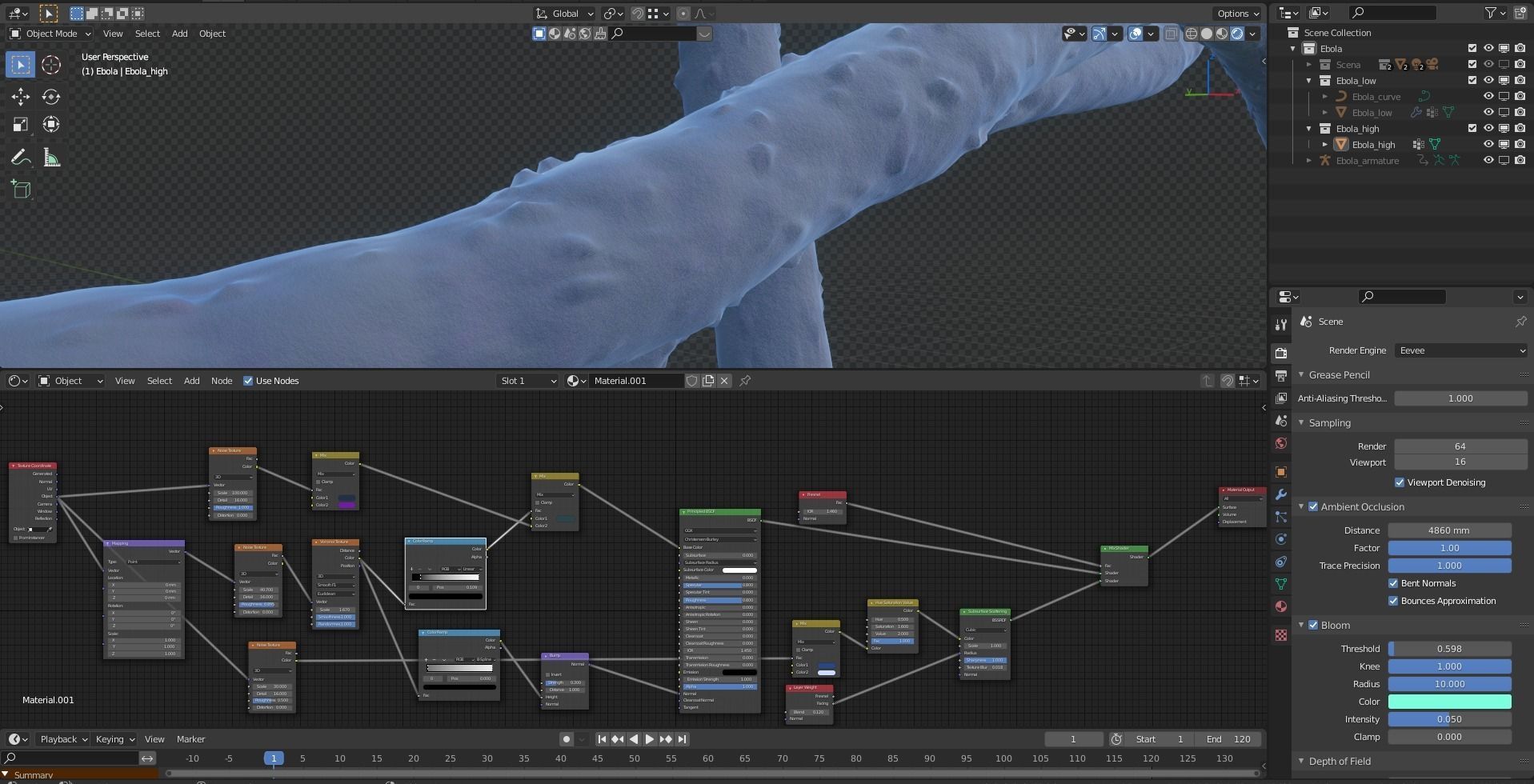The image size is (1534, 784).
Task: Hide Ebola_high collection with eye icon
Action: point(1488,128)
